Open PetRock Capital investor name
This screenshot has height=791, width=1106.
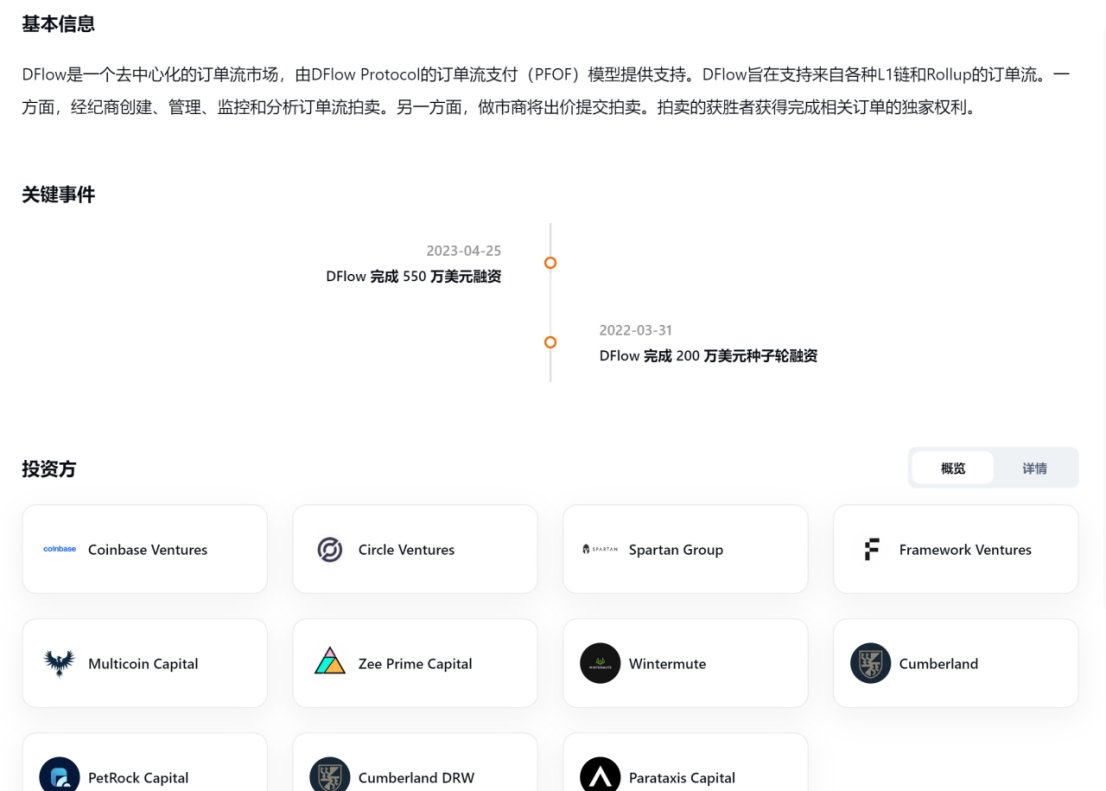point(138,778)
